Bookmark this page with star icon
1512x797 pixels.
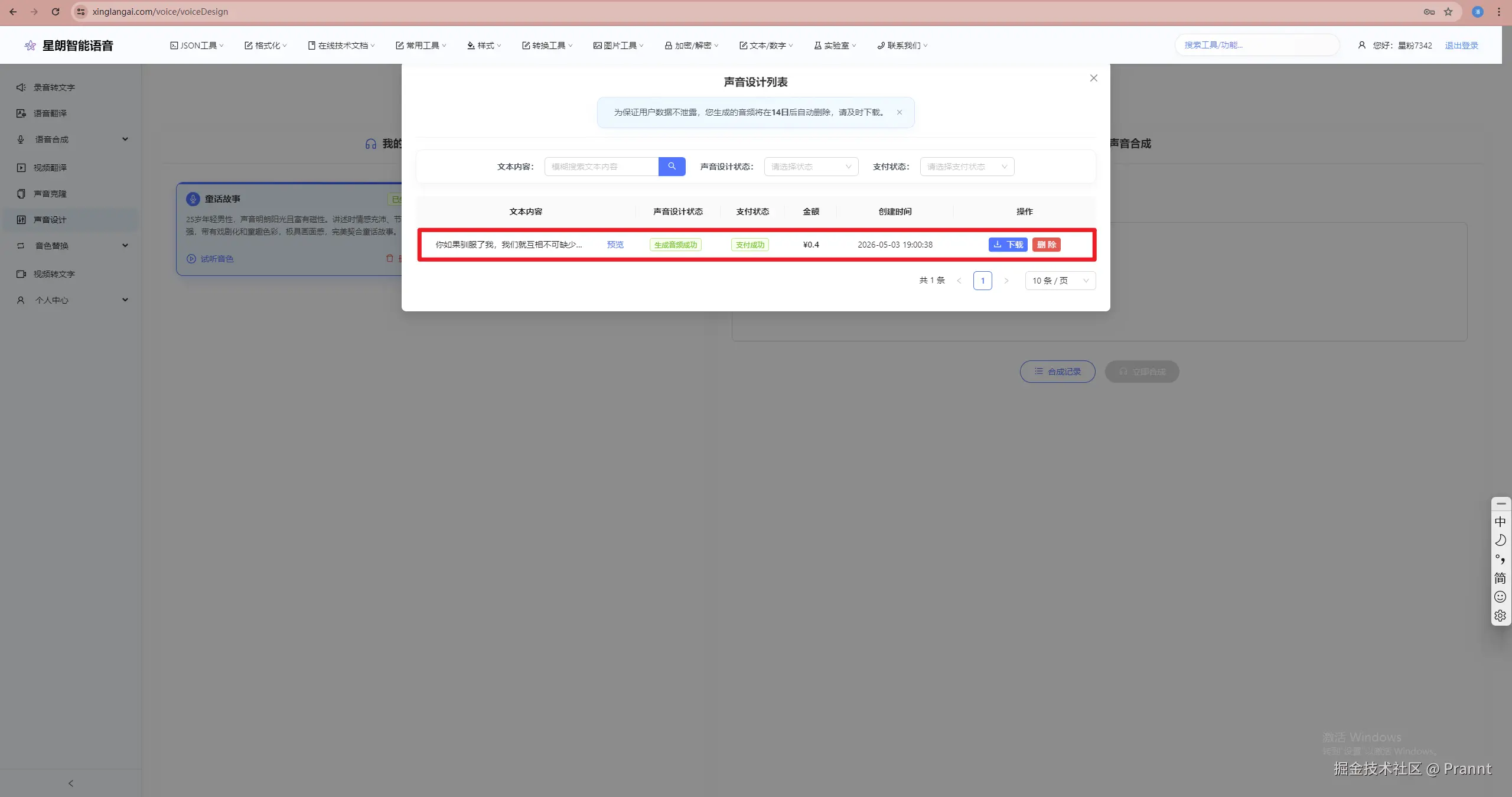(x=1448, y=12)
